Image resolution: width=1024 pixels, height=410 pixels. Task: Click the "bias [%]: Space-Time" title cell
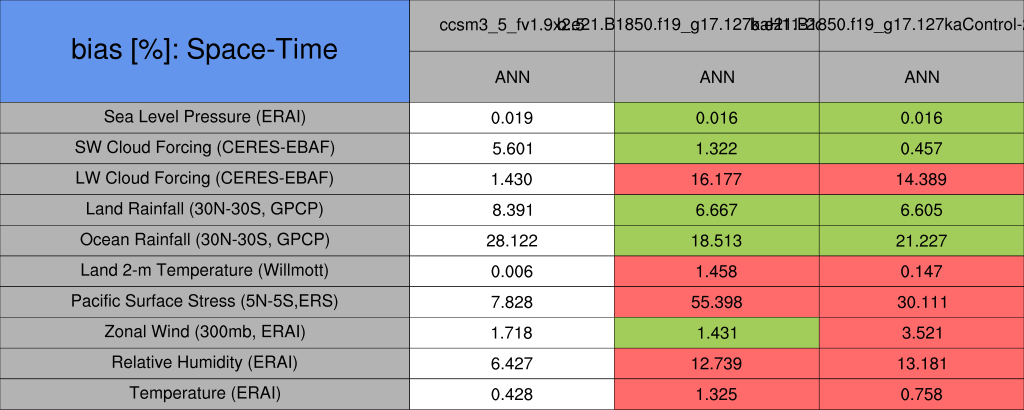click(x=205, y=50)
